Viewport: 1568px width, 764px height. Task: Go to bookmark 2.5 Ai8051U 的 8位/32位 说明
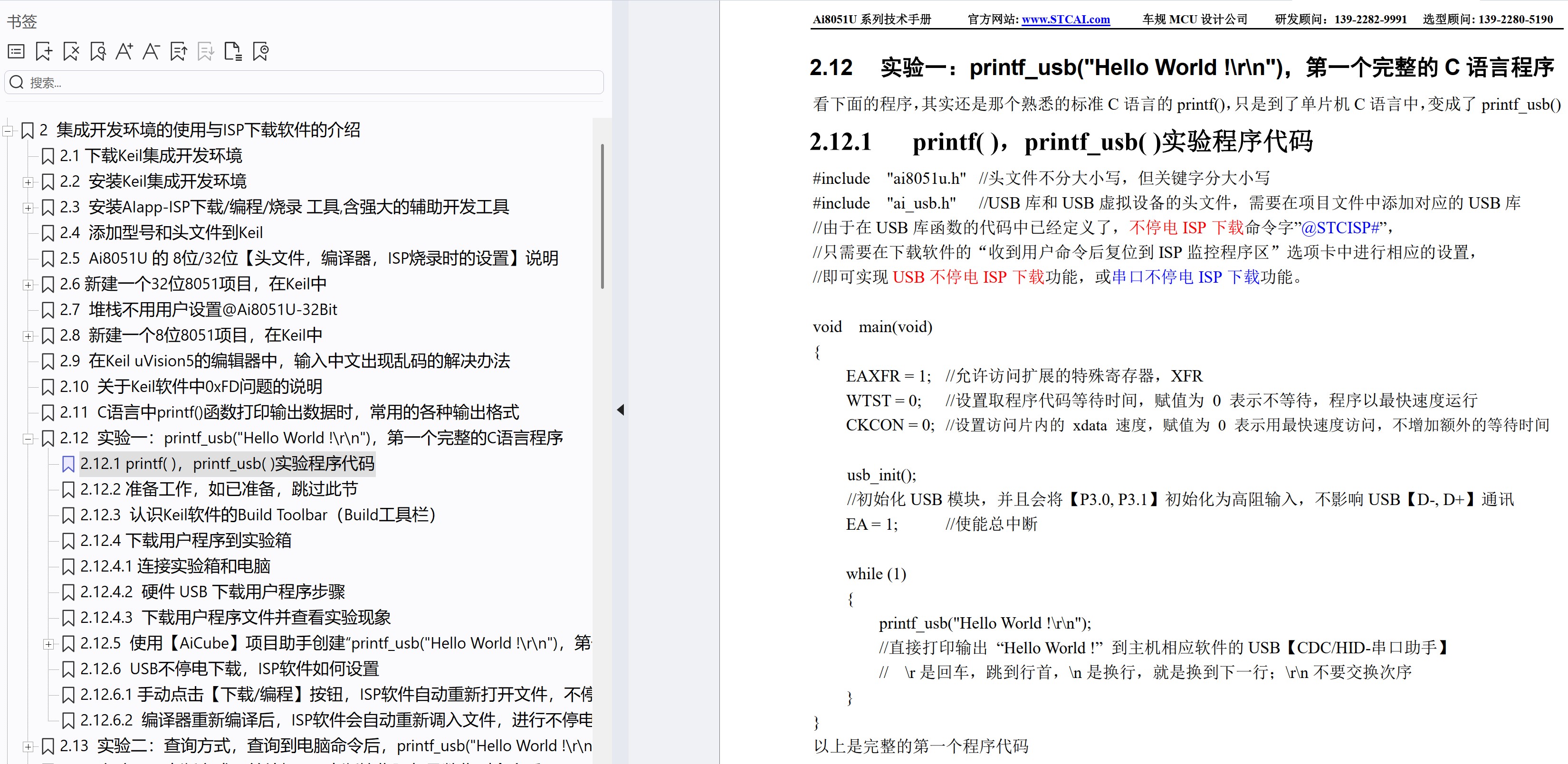pos(308,259)
